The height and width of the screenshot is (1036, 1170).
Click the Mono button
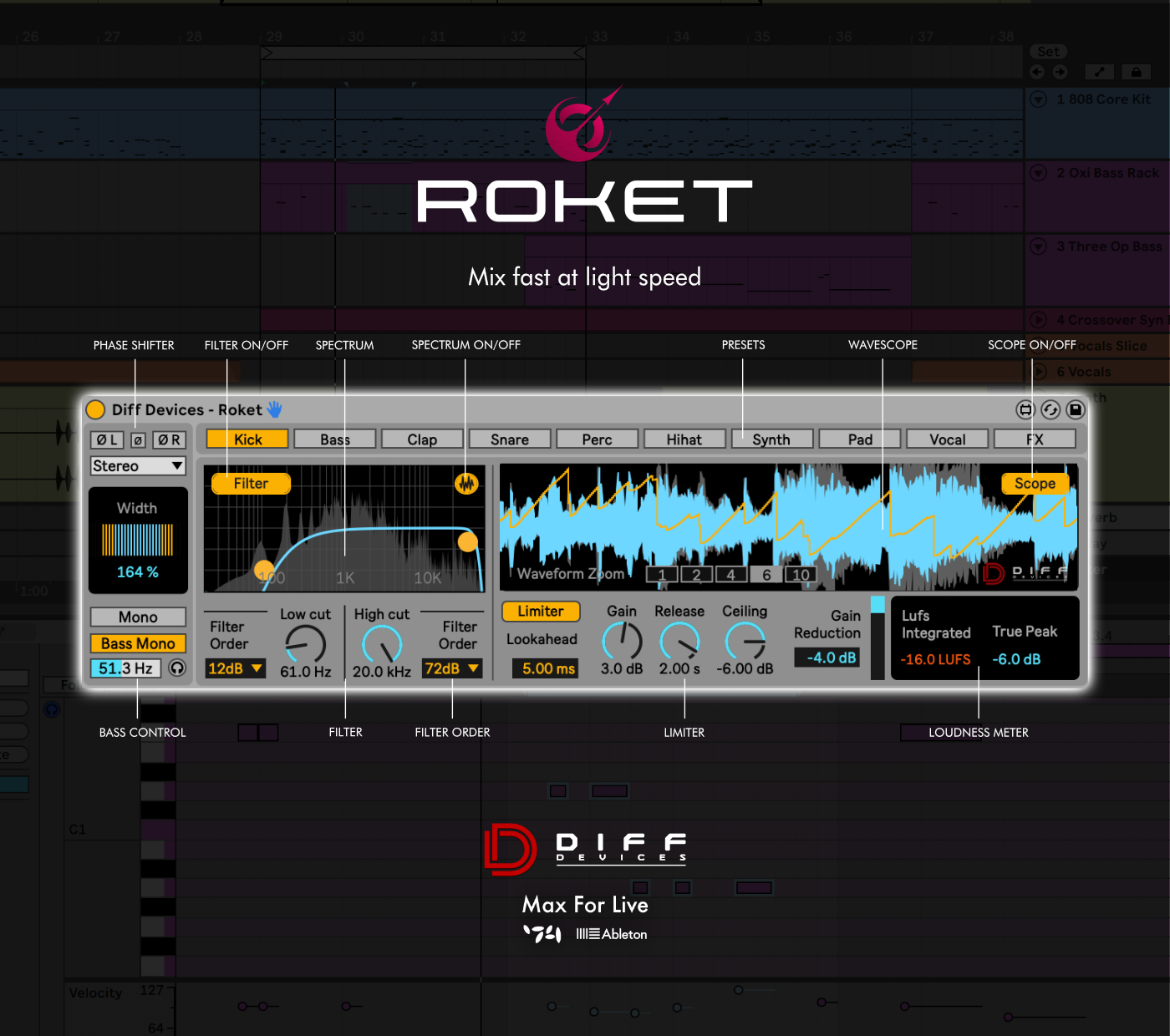coord(138,617)
